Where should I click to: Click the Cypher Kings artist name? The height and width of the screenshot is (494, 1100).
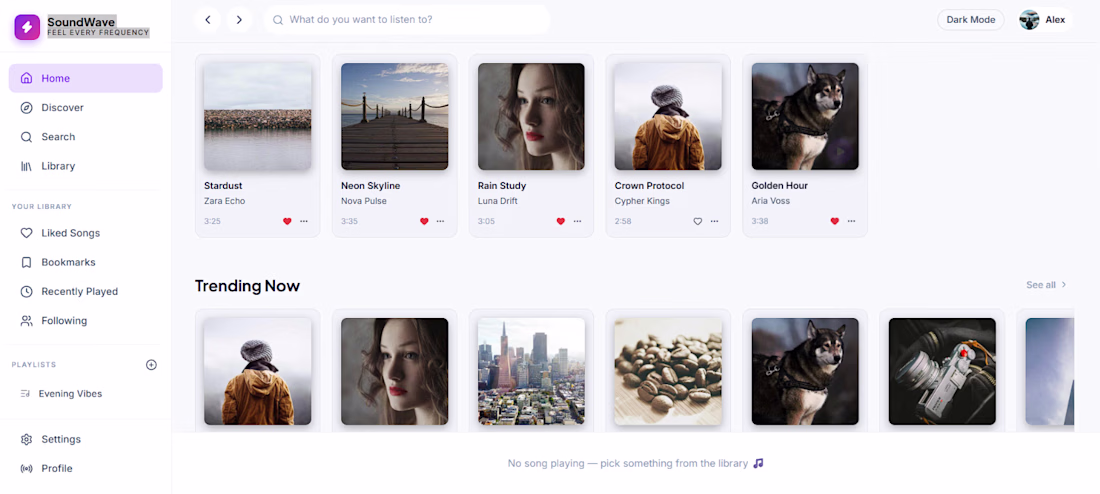(642, 201)
